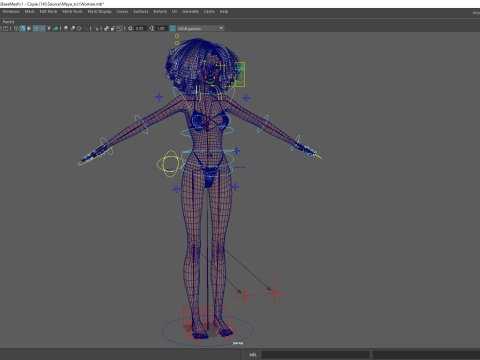
Task: Click the Smooth Shade All icon
Action: pyautogui.click(x=23, y=28)
